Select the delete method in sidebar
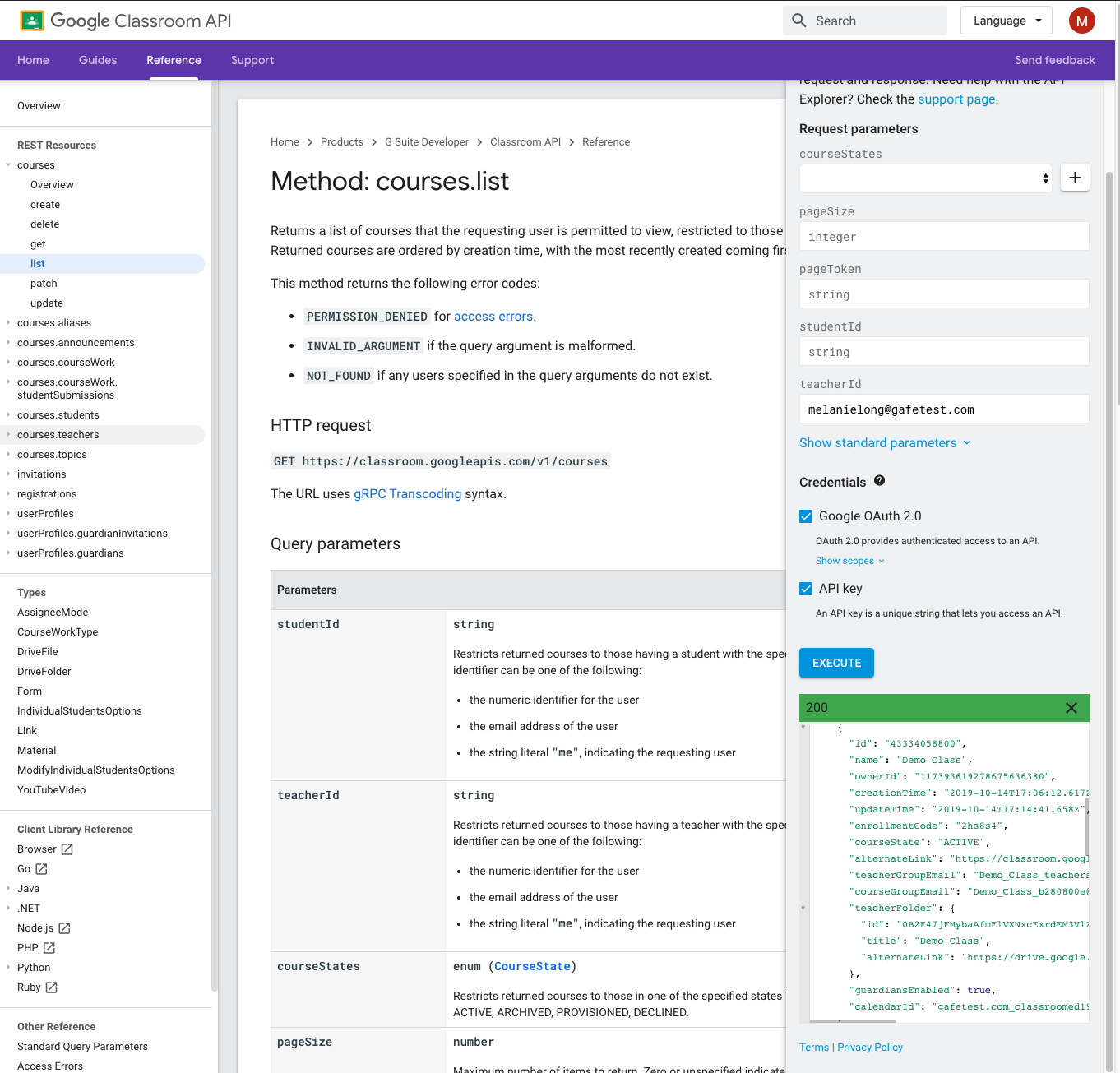 [x=45, y=224]
